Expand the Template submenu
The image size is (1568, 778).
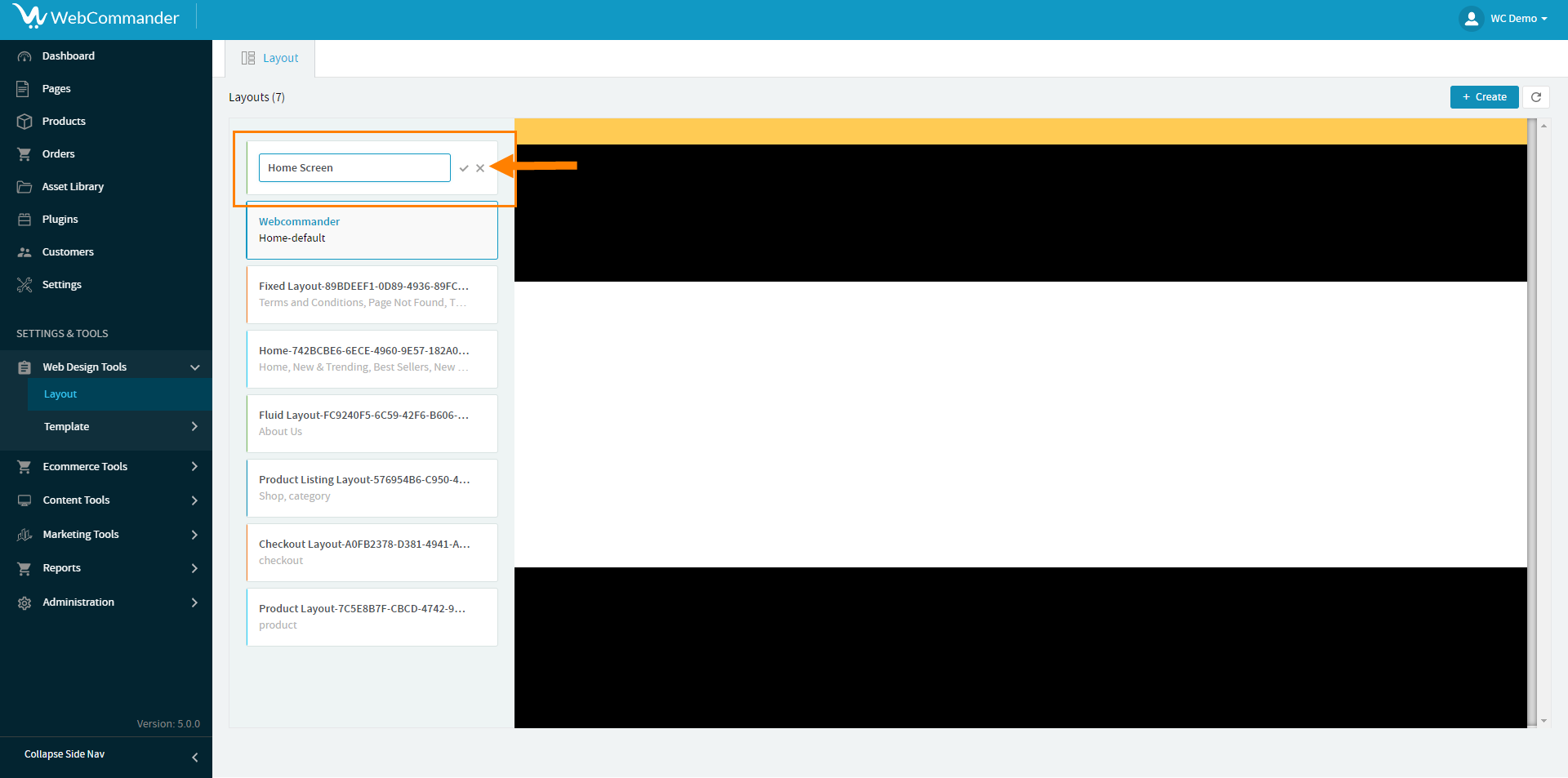click(x=194, y=427)
